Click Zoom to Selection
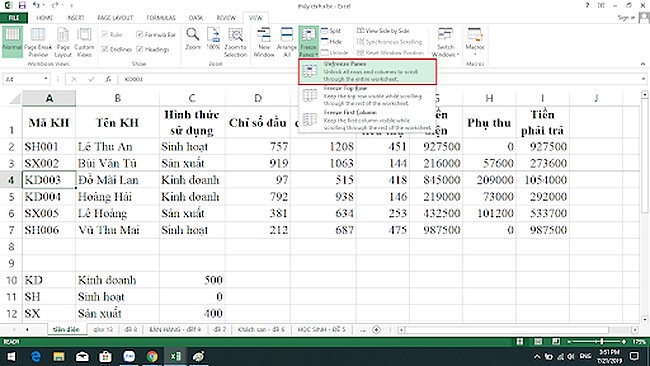 point(235,42)
